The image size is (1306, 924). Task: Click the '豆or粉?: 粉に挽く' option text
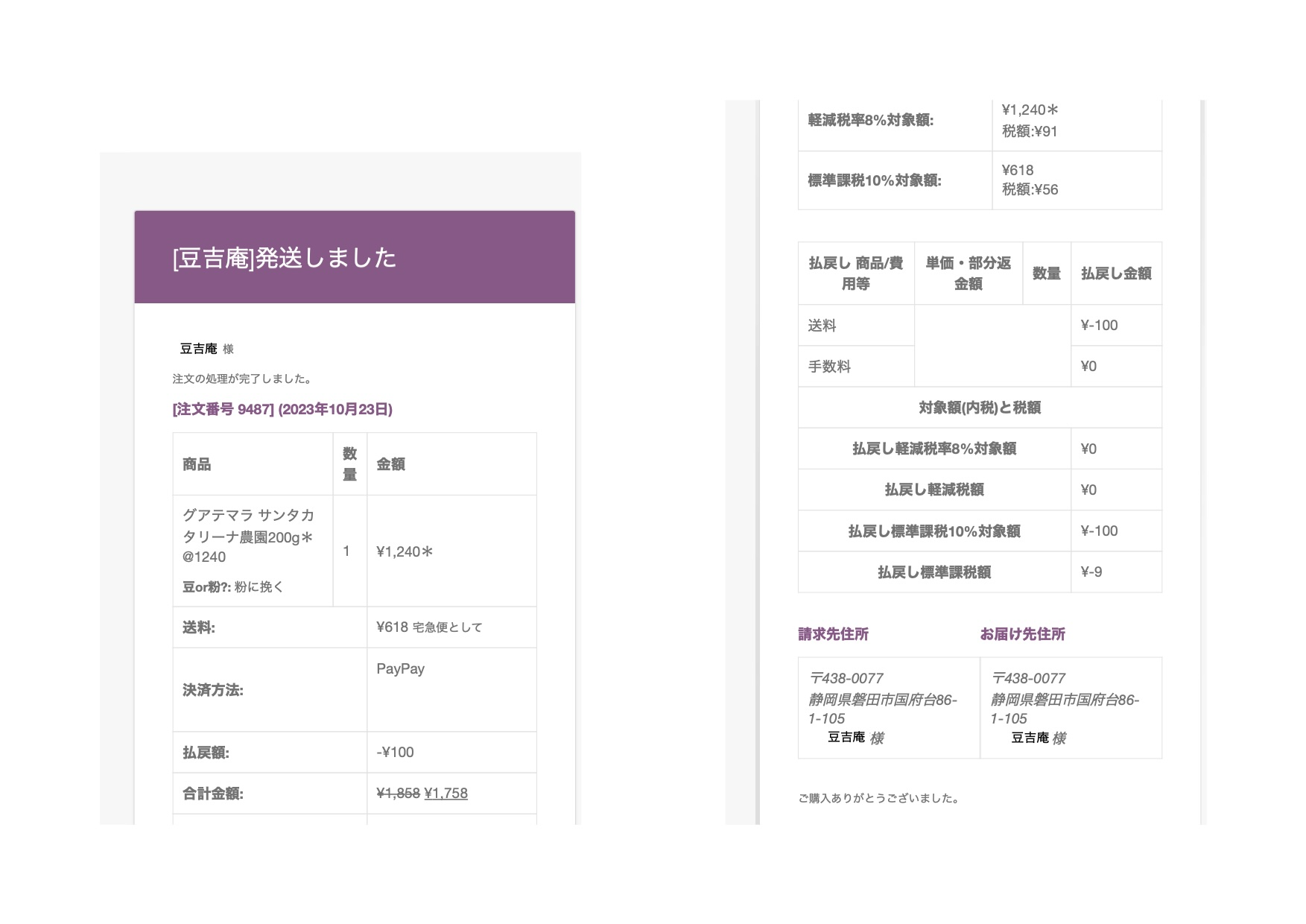(x=233, y=586)
